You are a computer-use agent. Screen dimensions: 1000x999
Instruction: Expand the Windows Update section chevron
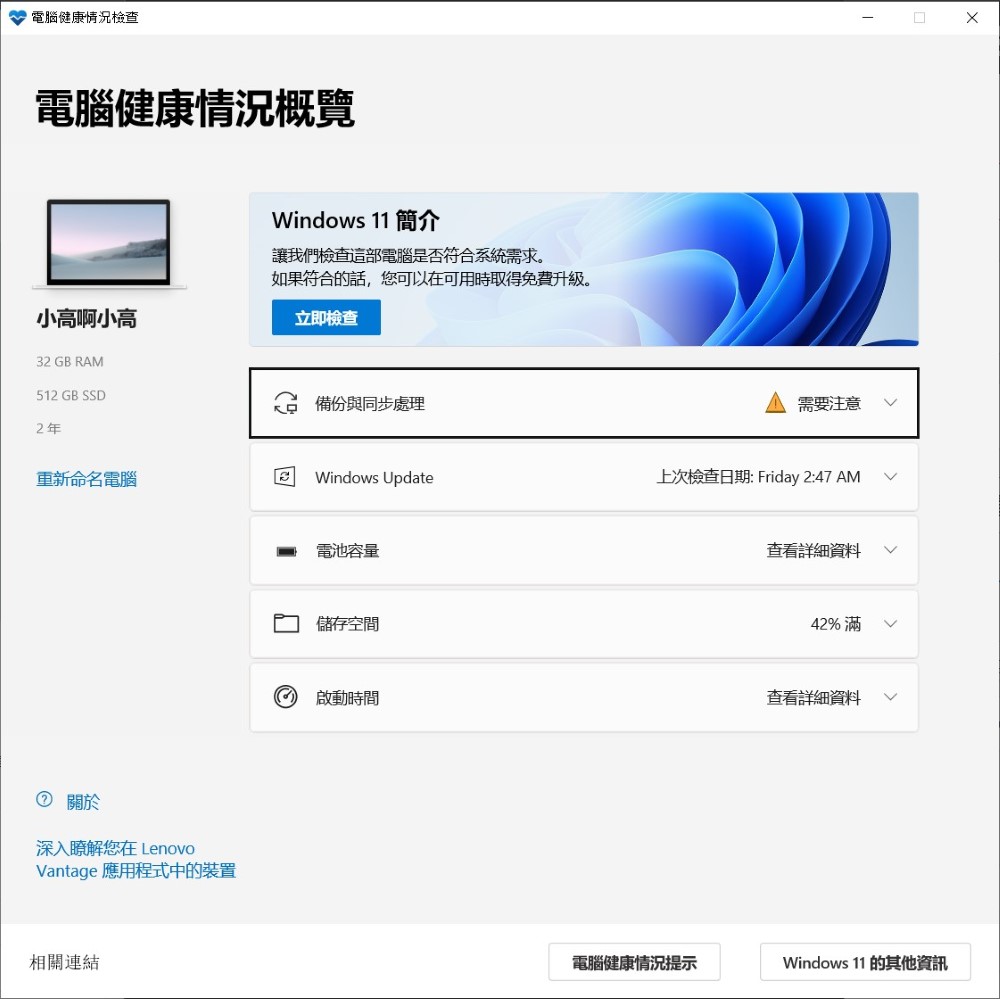pyautogui.click(x=890, y=477)
